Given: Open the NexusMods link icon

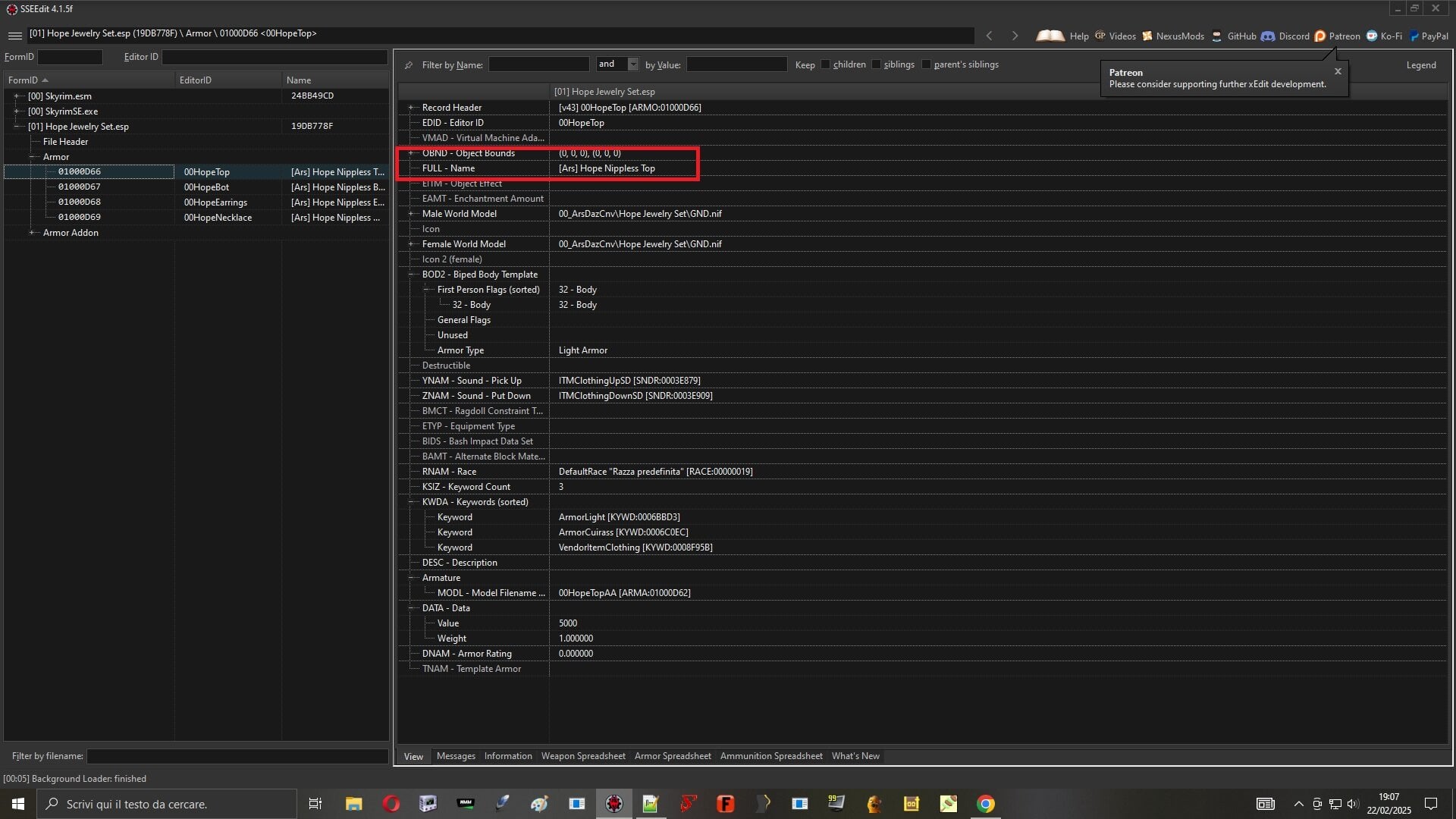Looking at the screenshot, I should (x=1147, y=36).
